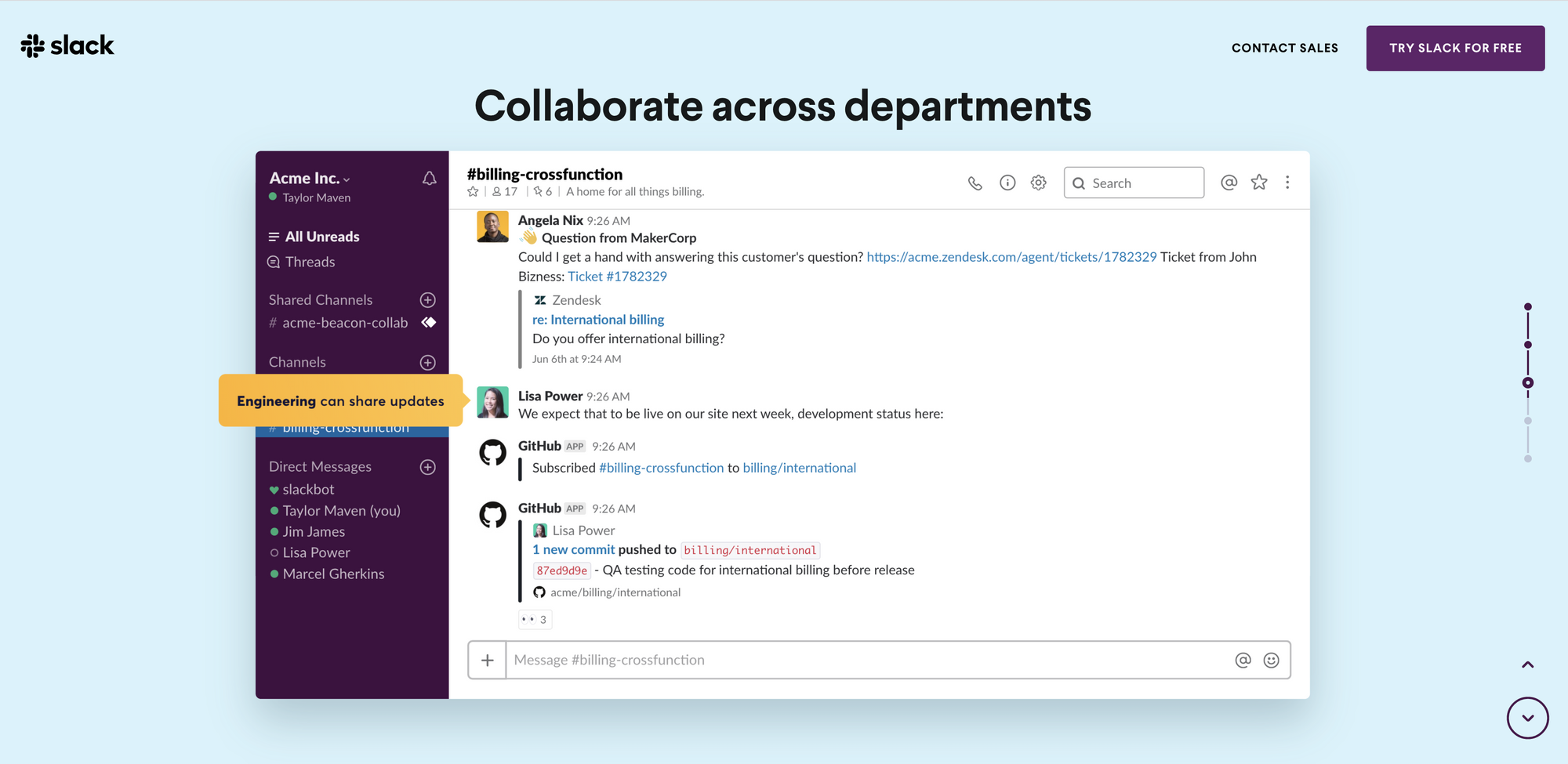Show mentions with header @ icon
The image size is (1568, 764).
(1229, 183)
